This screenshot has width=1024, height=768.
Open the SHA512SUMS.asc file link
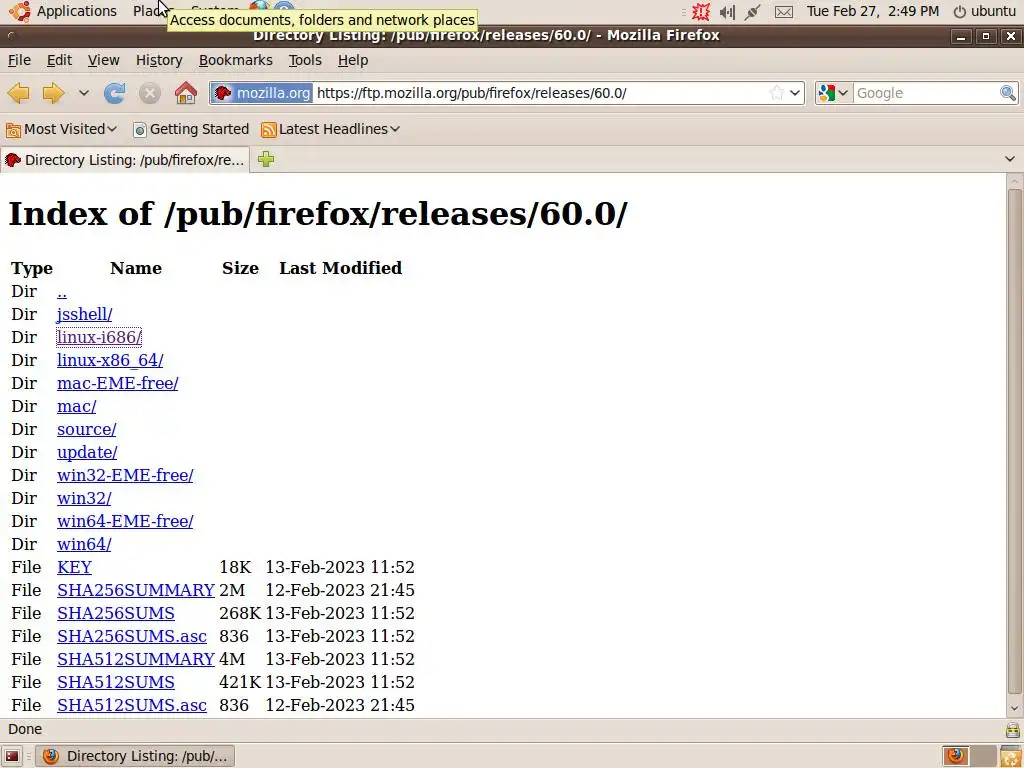tap(132, 705)
